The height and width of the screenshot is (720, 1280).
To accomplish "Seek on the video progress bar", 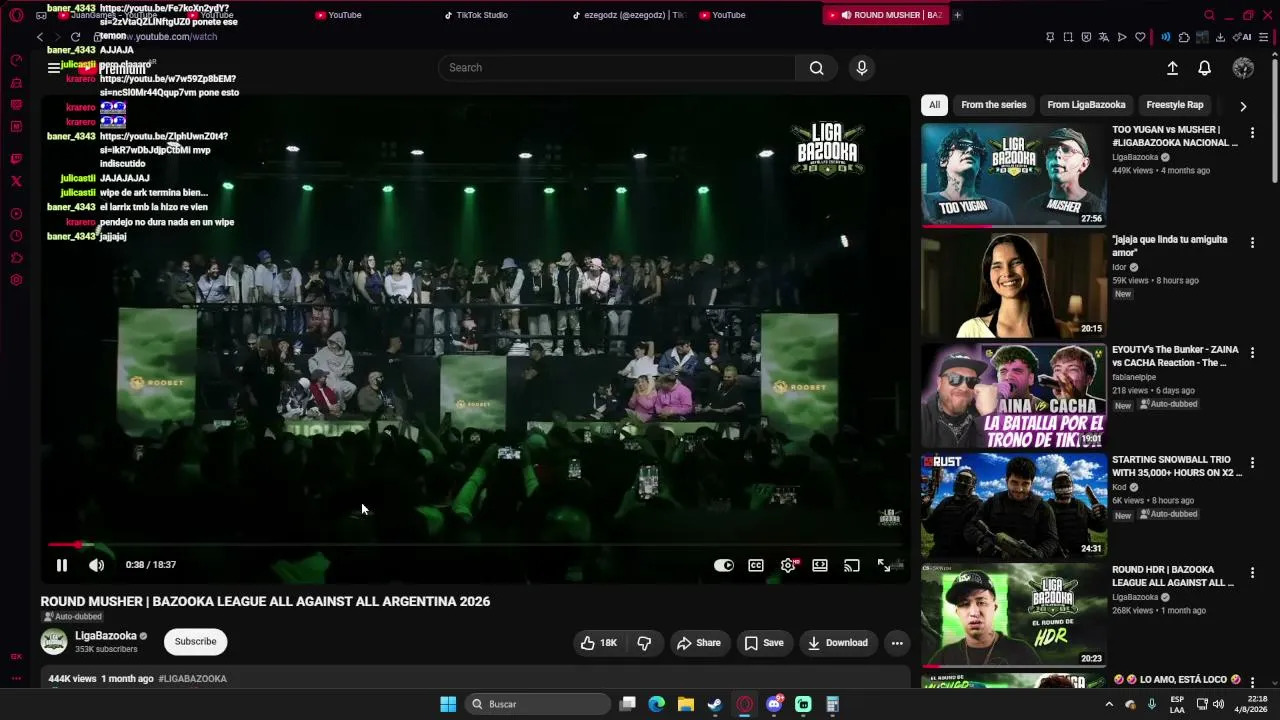I will tap(476, 545).
